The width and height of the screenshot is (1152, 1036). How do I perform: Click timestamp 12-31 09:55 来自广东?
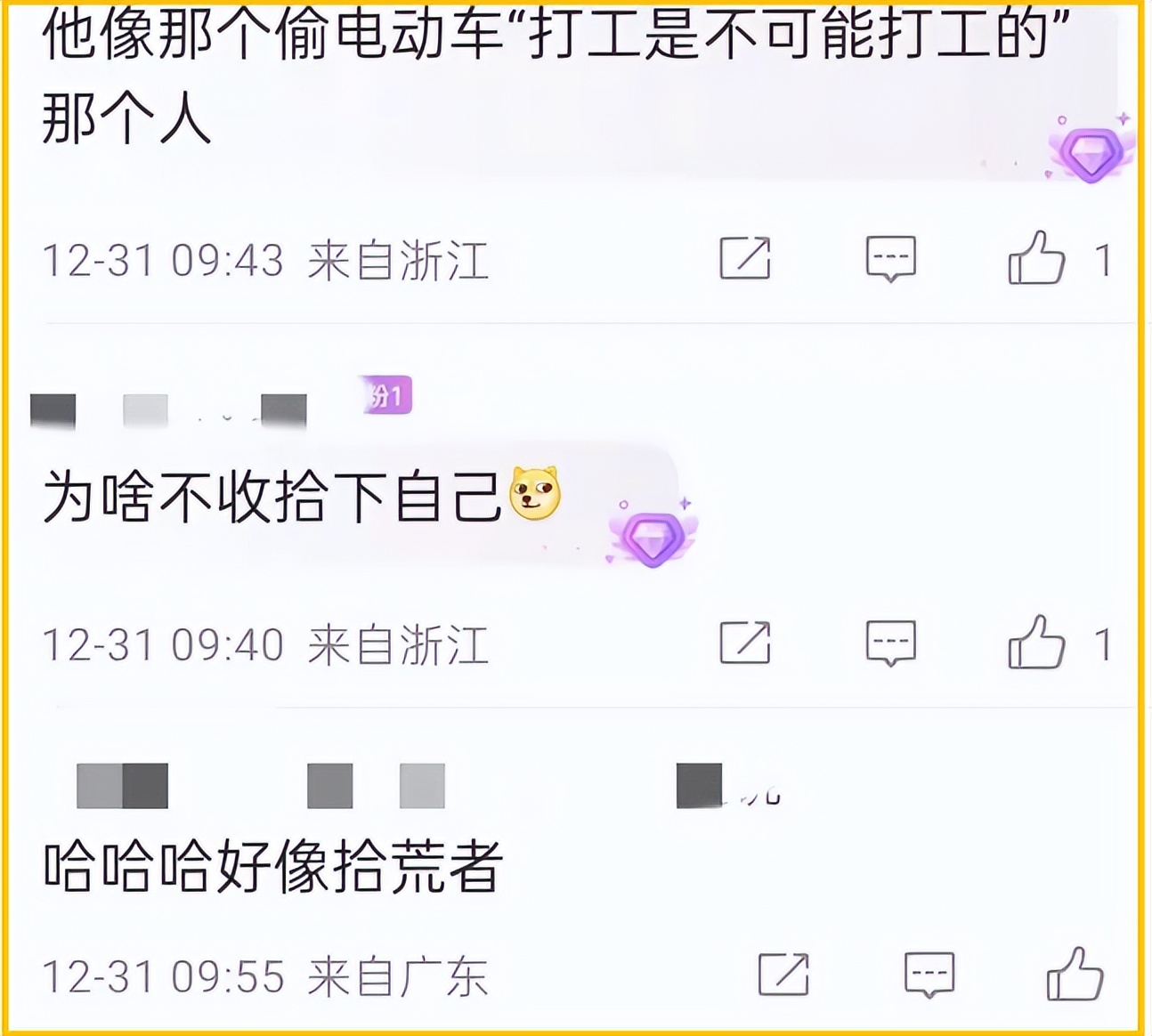click(265, 976)
